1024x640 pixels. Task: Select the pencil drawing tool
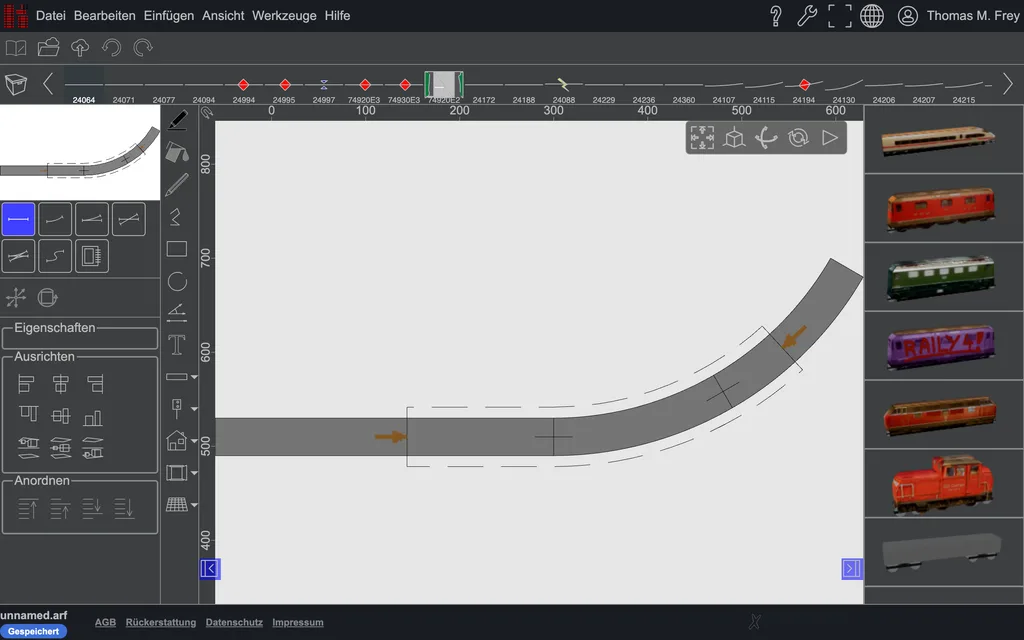(x=177, y=185)
